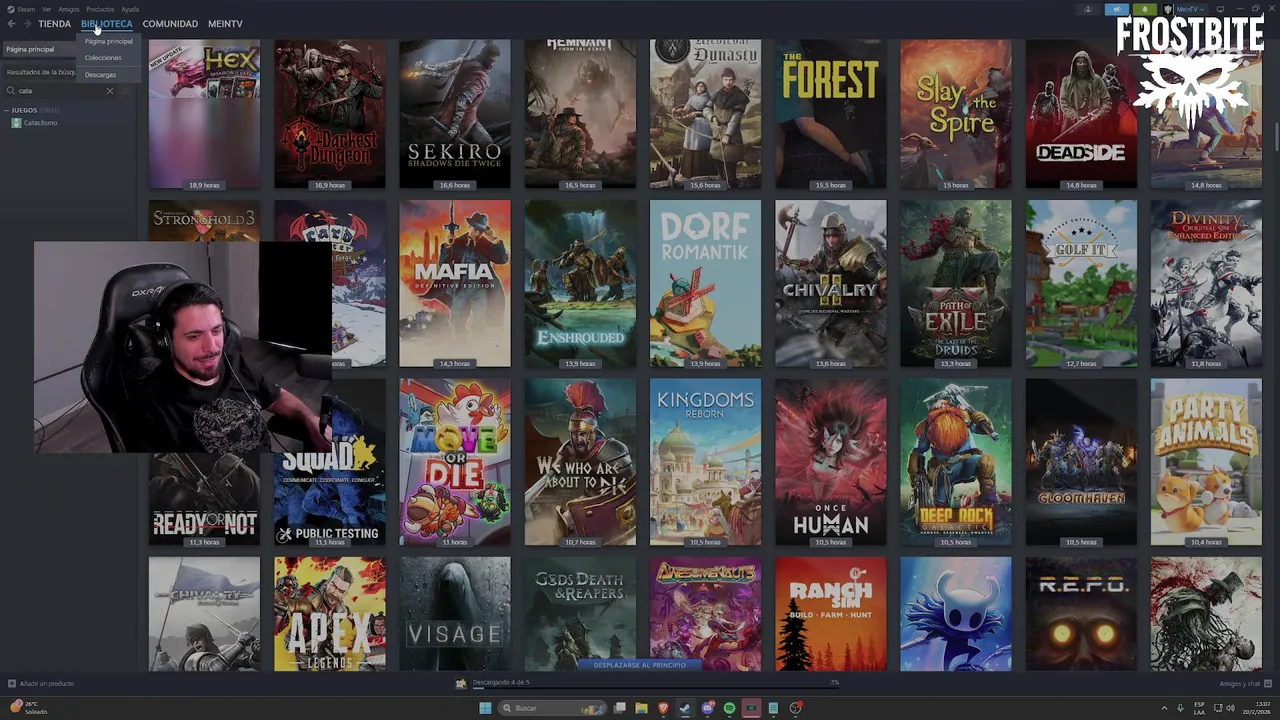Viewport: 1280px width, 720px height.
Task: Collapse the JUEGOS category
Action: click(7, 110)
